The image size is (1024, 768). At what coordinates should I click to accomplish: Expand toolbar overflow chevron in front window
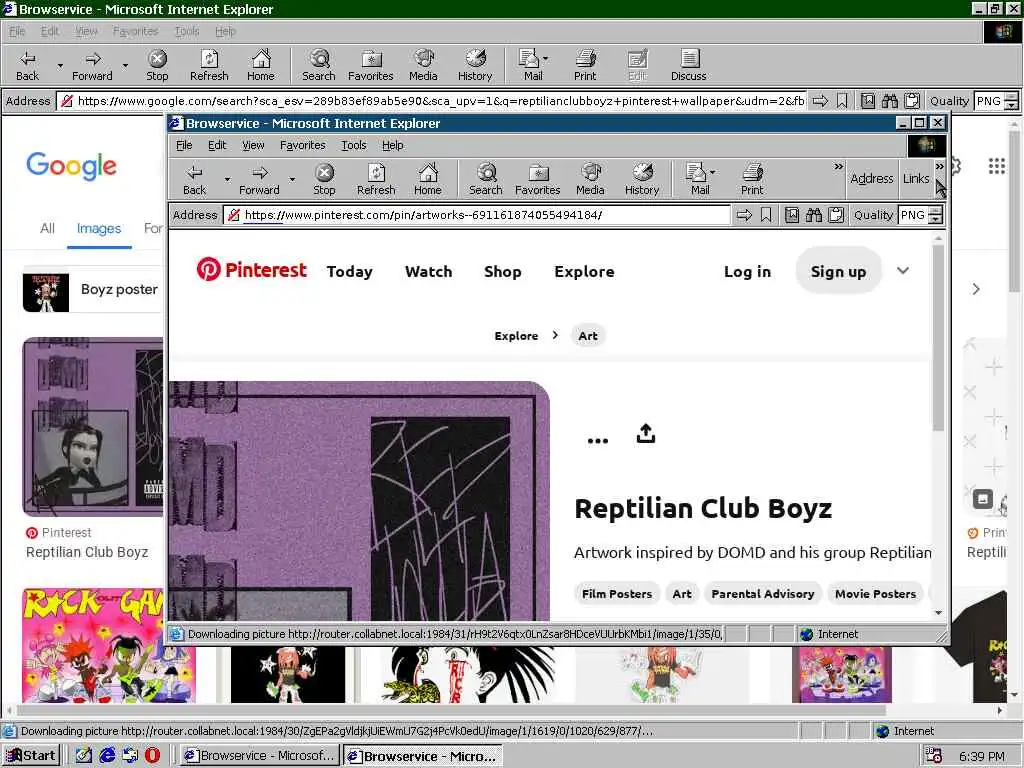click(839, 167)
